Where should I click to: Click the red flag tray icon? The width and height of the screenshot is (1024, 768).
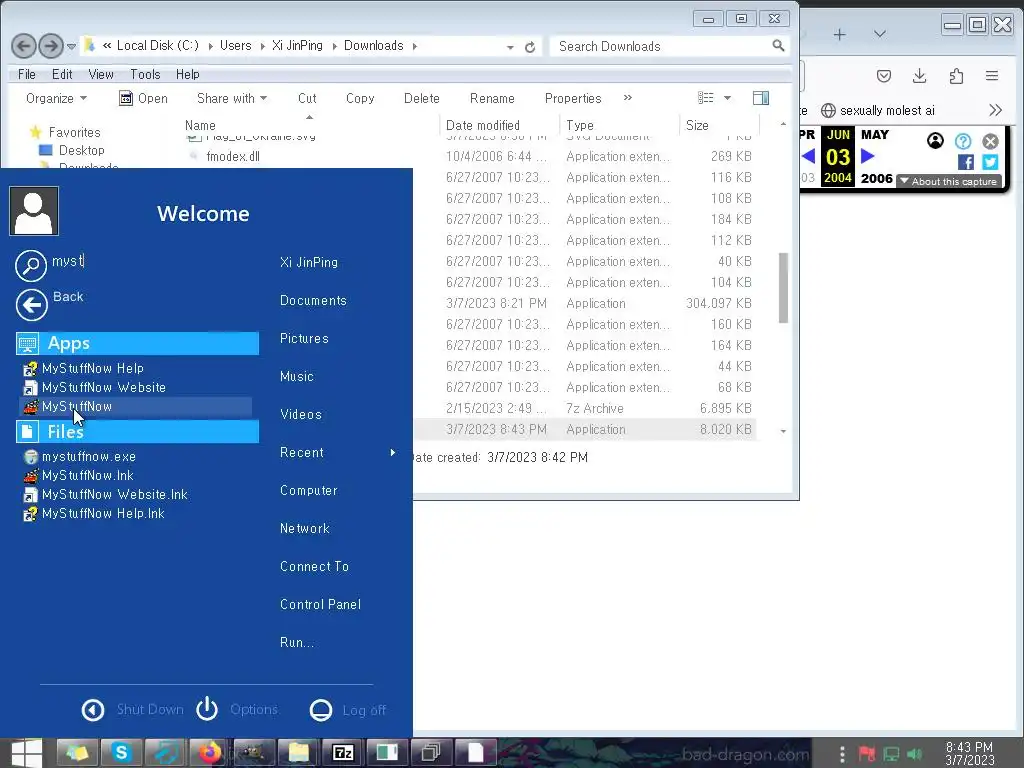[x=867, y=754]
